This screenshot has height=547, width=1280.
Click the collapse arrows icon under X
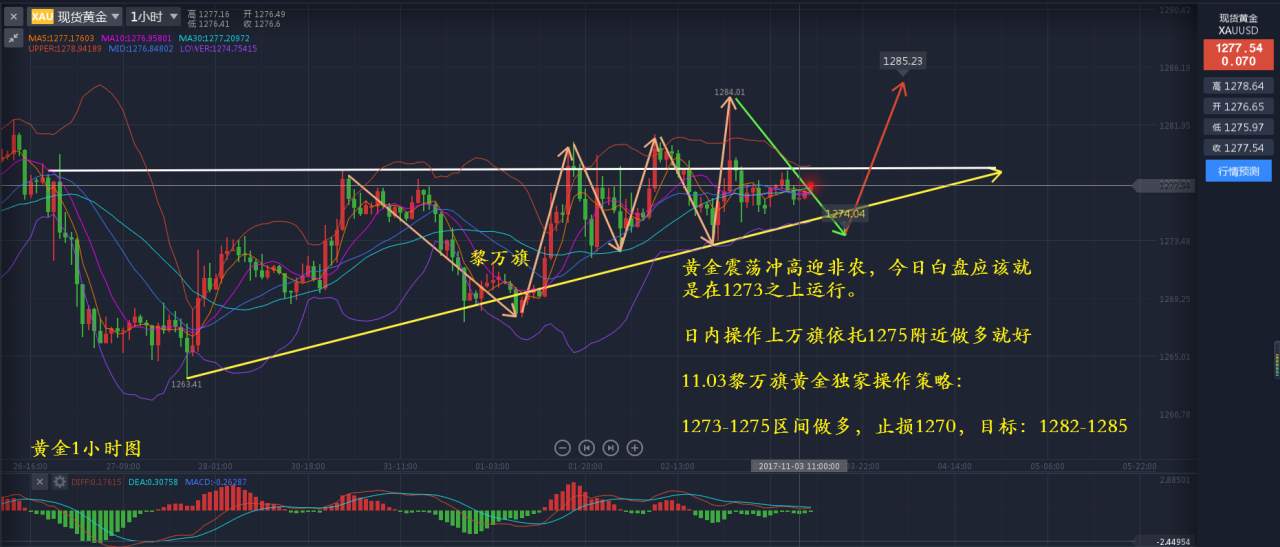[x=13, y=37]
